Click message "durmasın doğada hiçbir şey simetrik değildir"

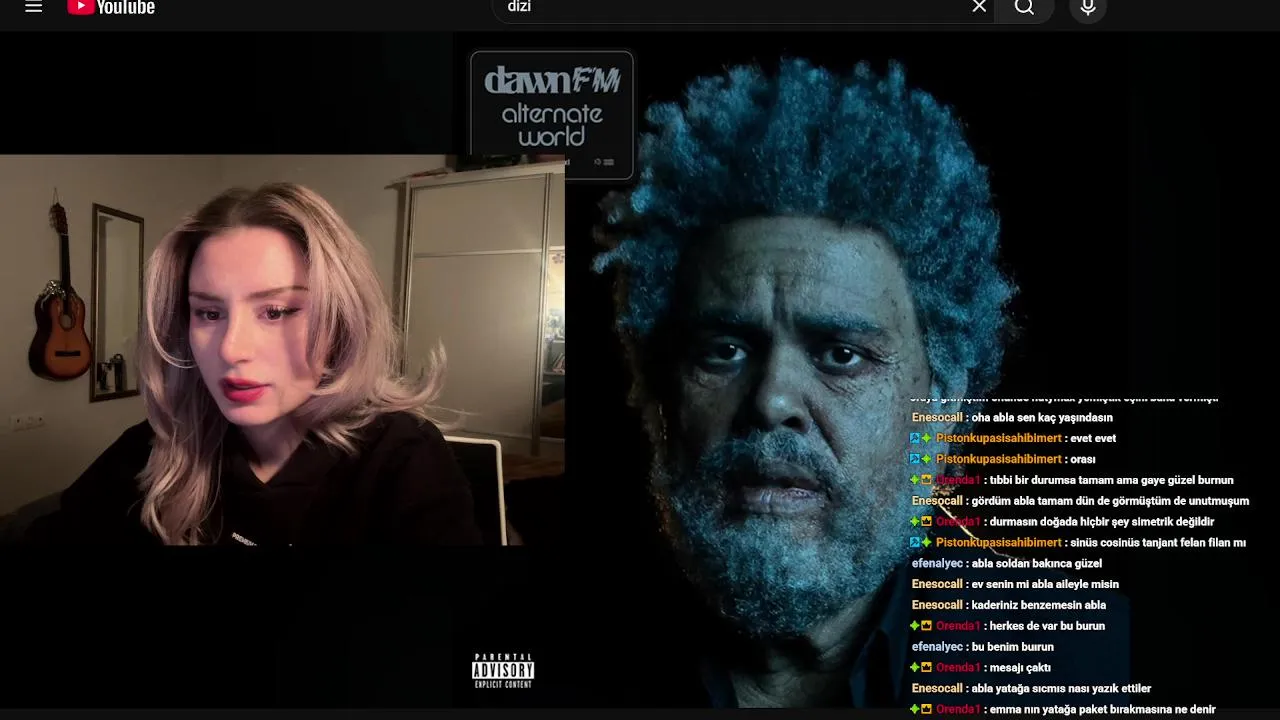[1101, 522]
